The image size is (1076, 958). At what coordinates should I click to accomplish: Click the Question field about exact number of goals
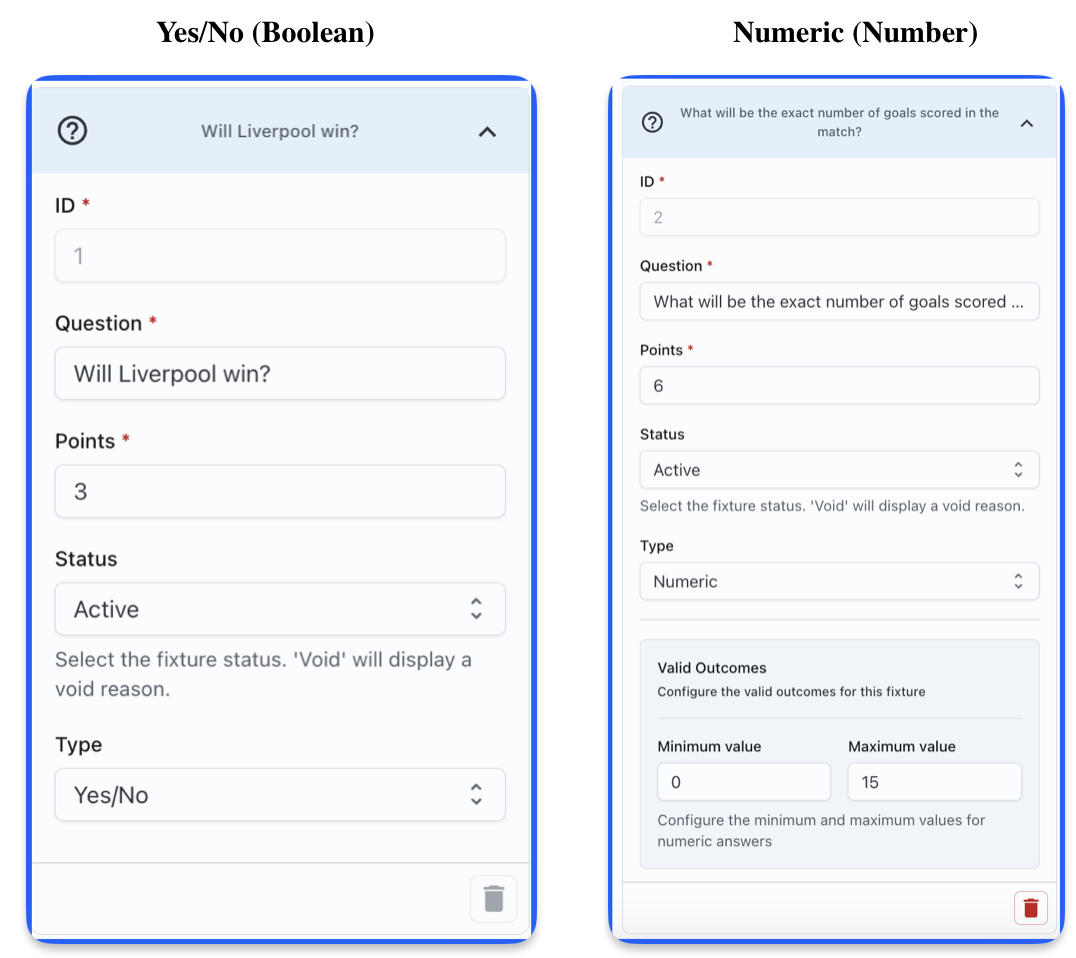[839, 301]
